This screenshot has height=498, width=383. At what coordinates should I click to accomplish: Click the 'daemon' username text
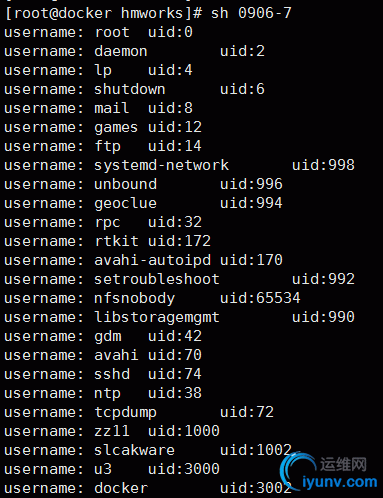(121, 51)
